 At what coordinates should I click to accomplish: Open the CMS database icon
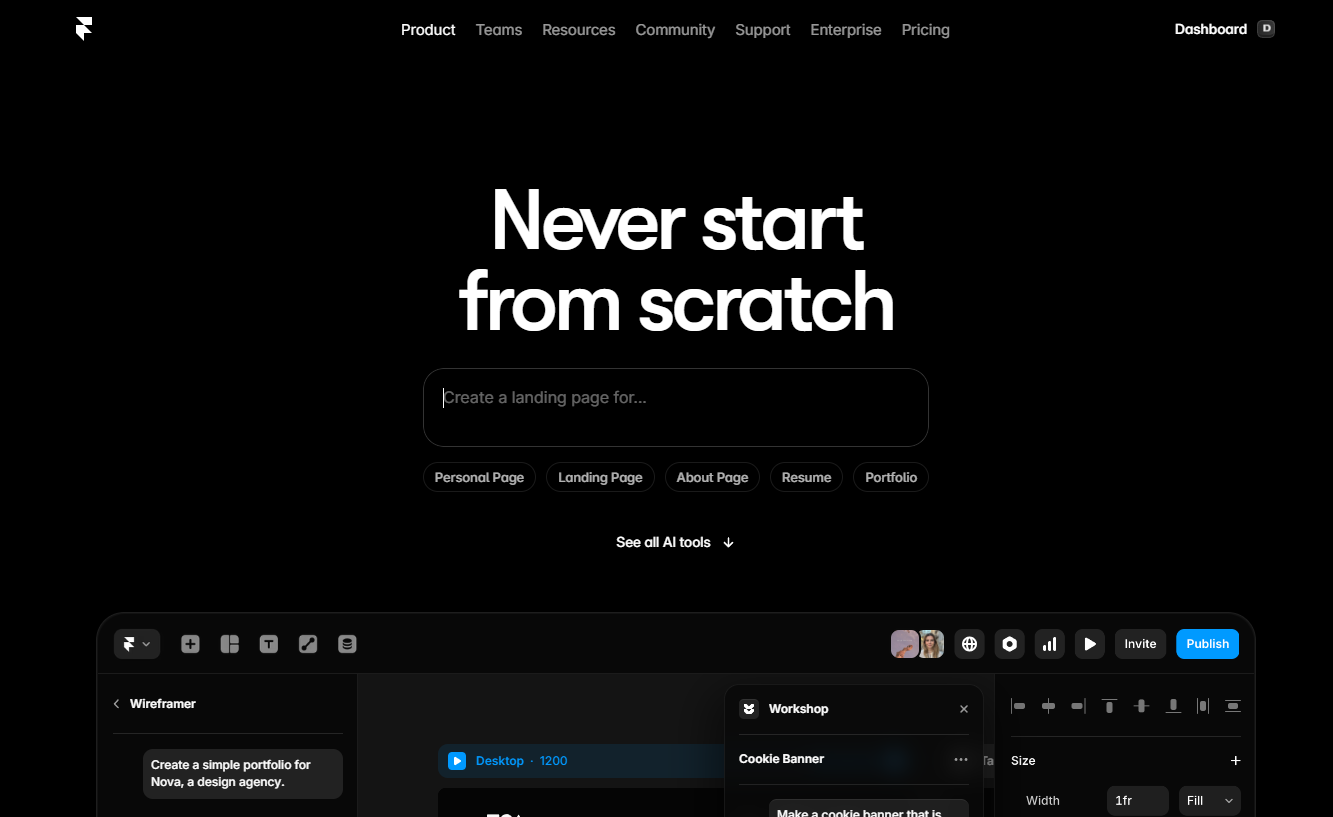[x=347, y=644]
